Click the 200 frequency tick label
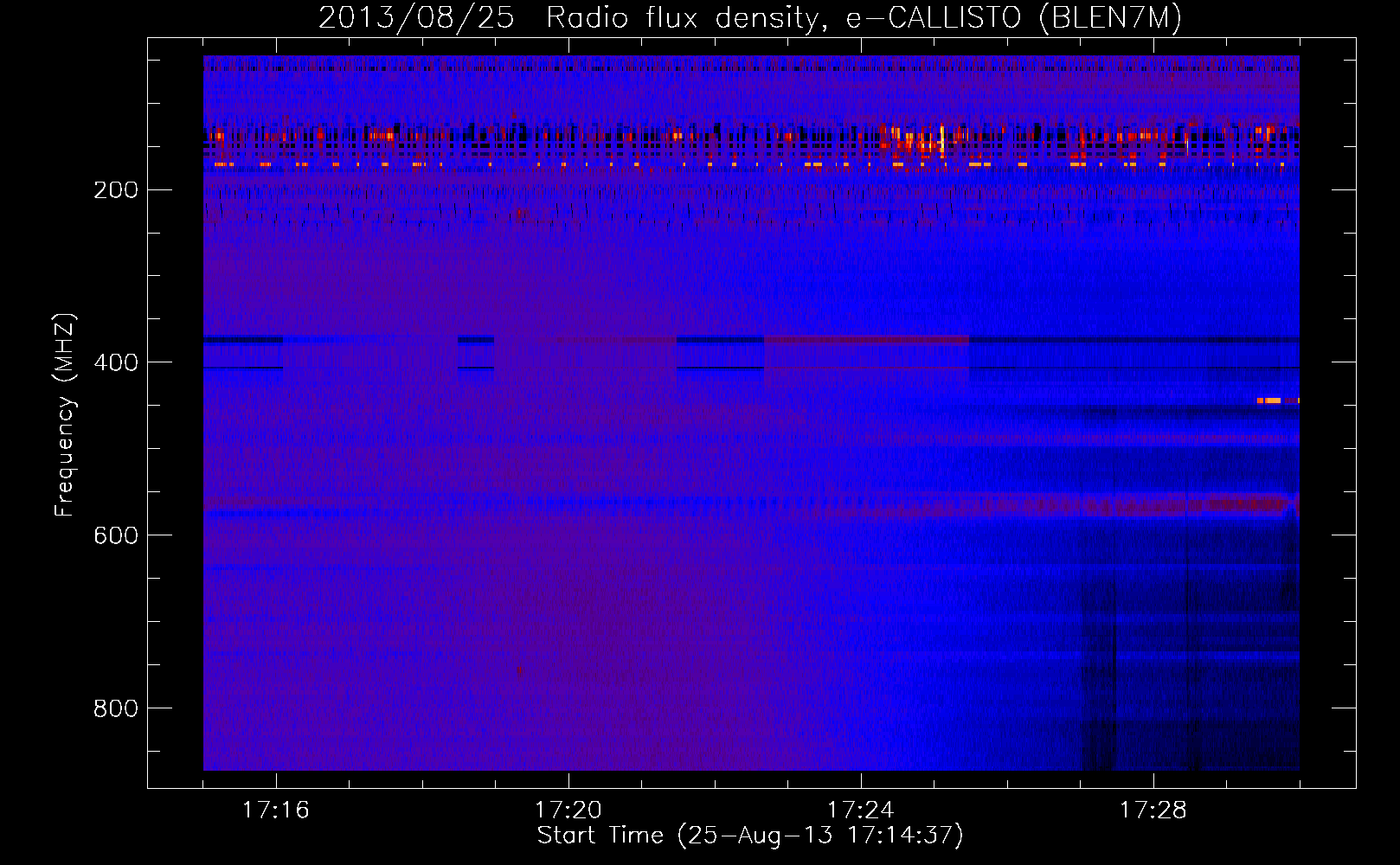The width and height of the screenshot is (1400, 865). (x=116, y=189)
